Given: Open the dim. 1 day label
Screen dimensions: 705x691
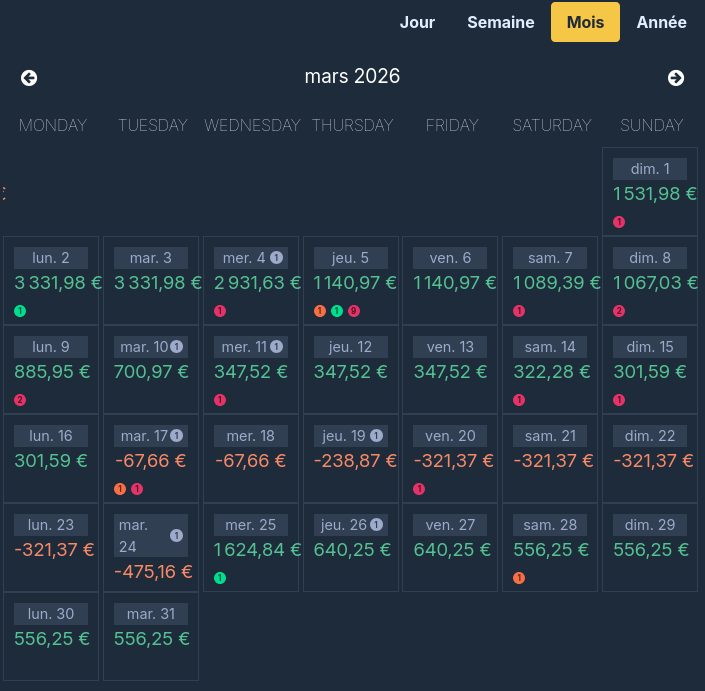Looking at the screenshot, I should 650,169.
